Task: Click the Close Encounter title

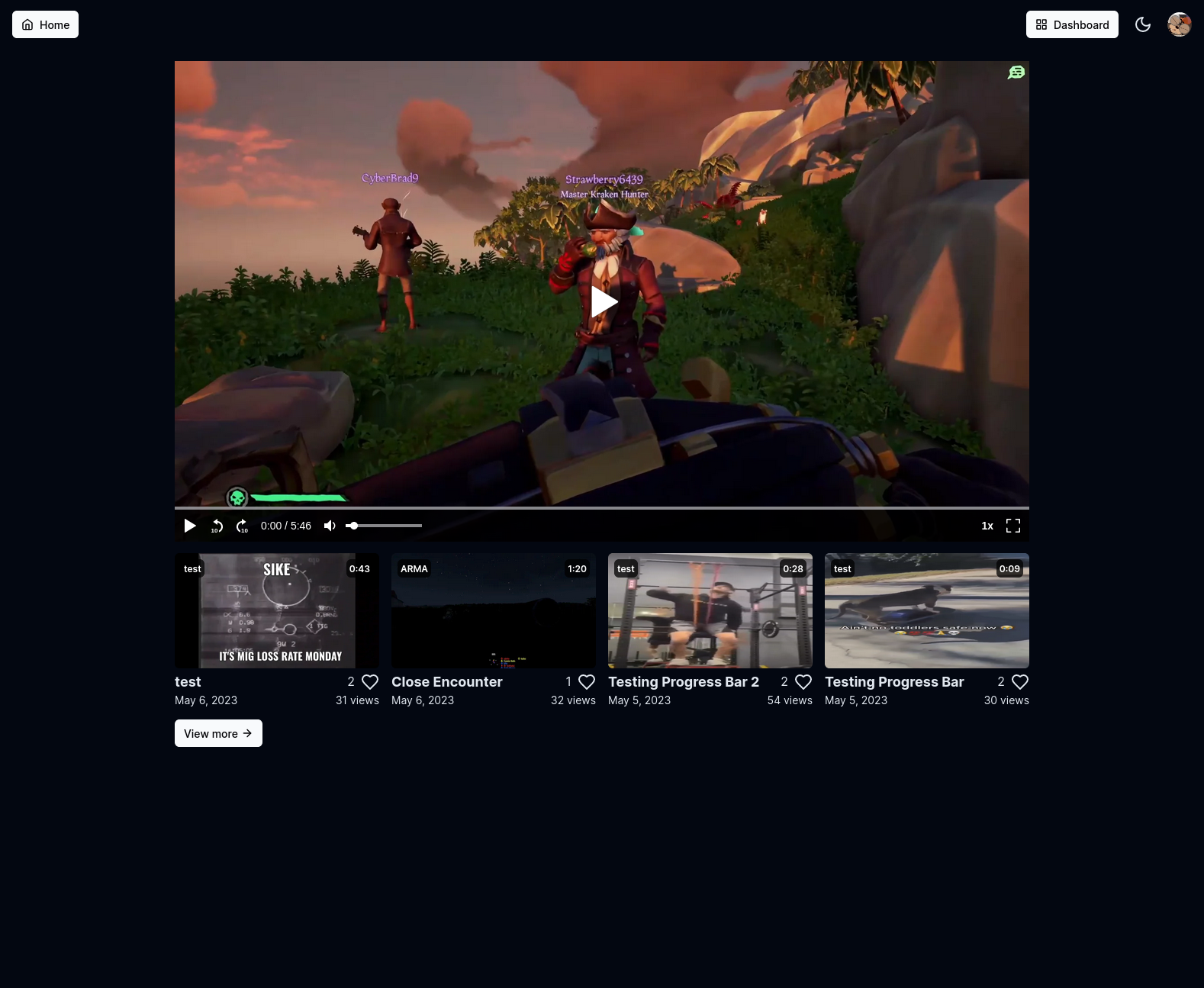Action: [447, 682]
